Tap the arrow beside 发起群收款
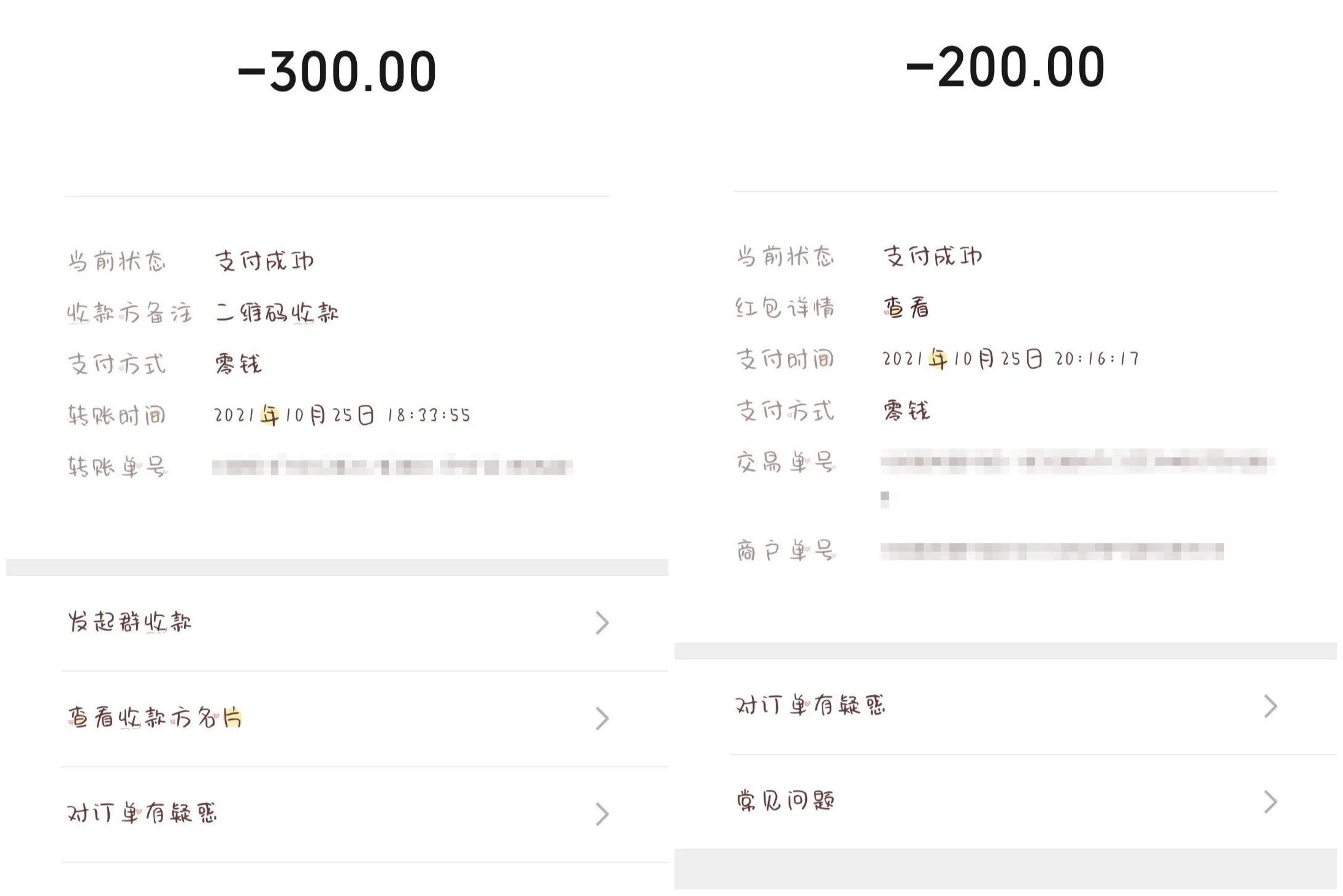The image size is (1343, 896). 602,622
